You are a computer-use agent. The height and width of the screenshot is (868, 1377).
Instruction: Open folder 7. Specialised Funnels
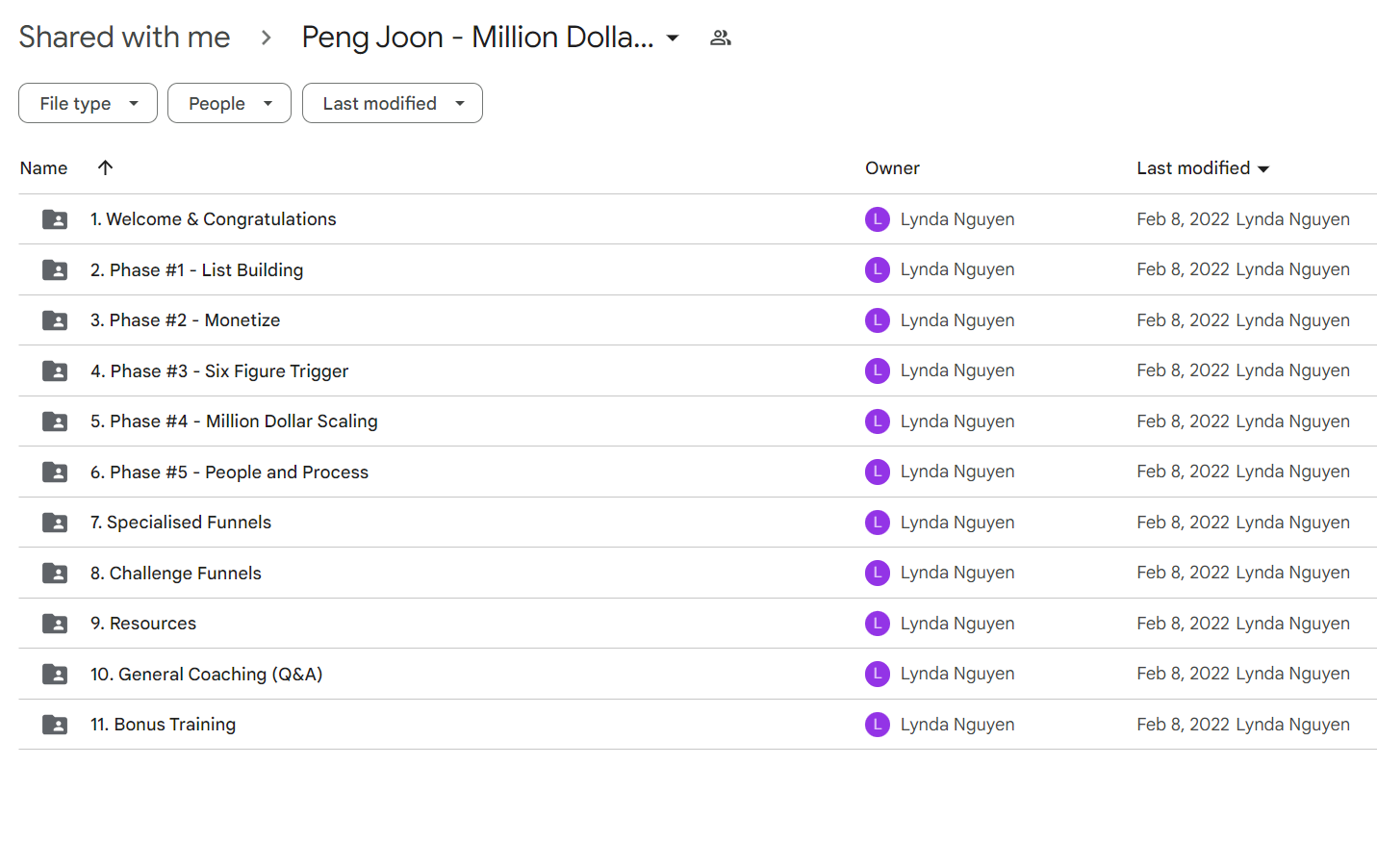(x=181, y=523)
